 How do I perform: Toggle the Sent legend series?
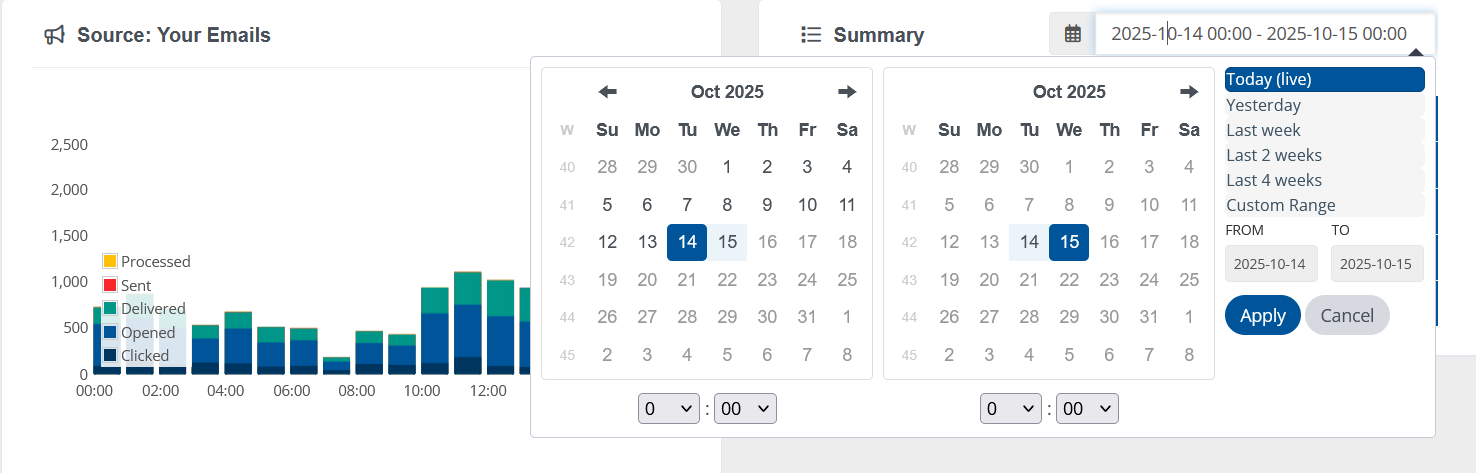click(x=136, y=286)
